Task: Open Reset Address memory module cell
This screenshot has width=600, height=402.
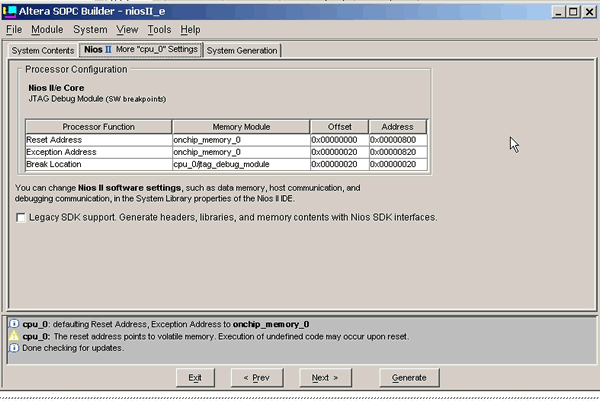Action: [241, 140]
